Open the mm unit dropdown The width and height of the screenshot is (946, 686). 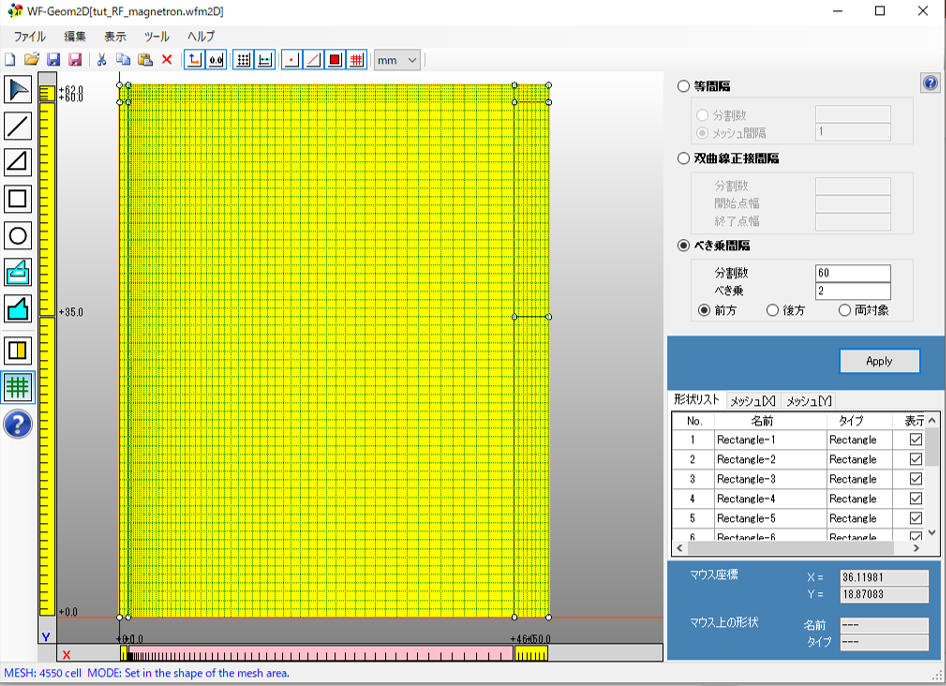[x=397, y=60]
